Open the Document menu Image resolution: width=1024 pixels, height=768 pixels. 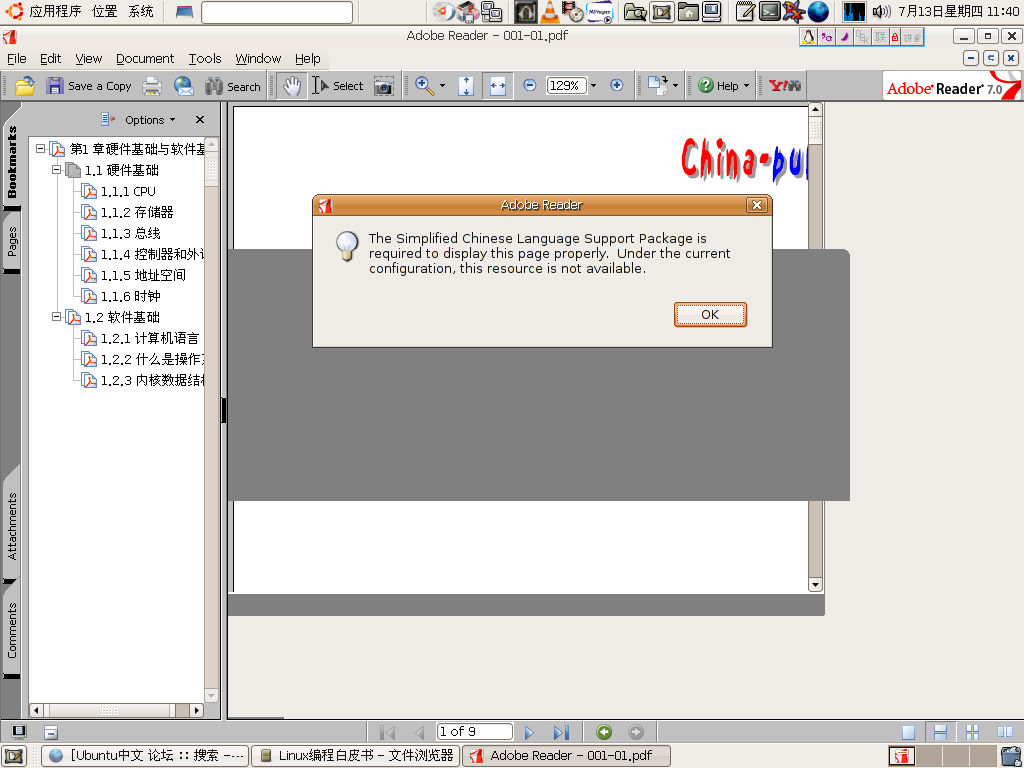tap(145, 59)
